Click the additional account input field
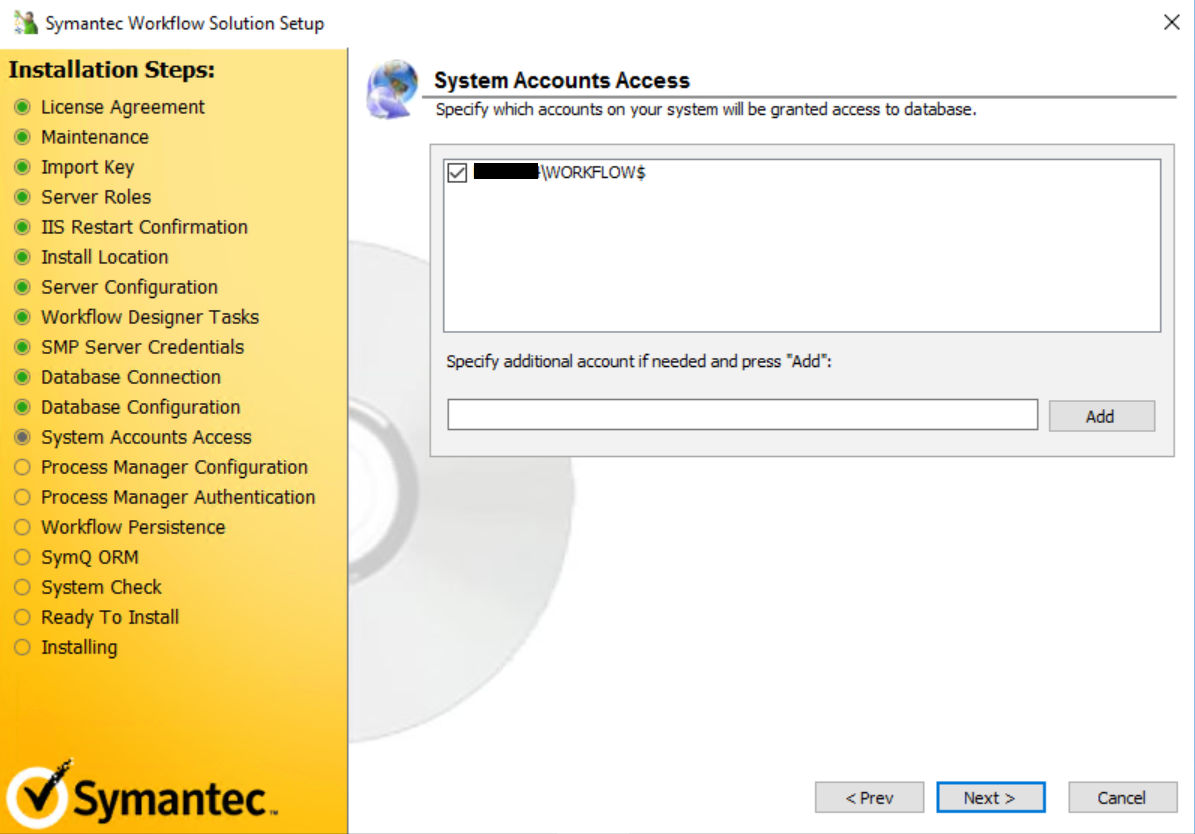This screenshot has height=834, width=1195. [x=742, y=415]
